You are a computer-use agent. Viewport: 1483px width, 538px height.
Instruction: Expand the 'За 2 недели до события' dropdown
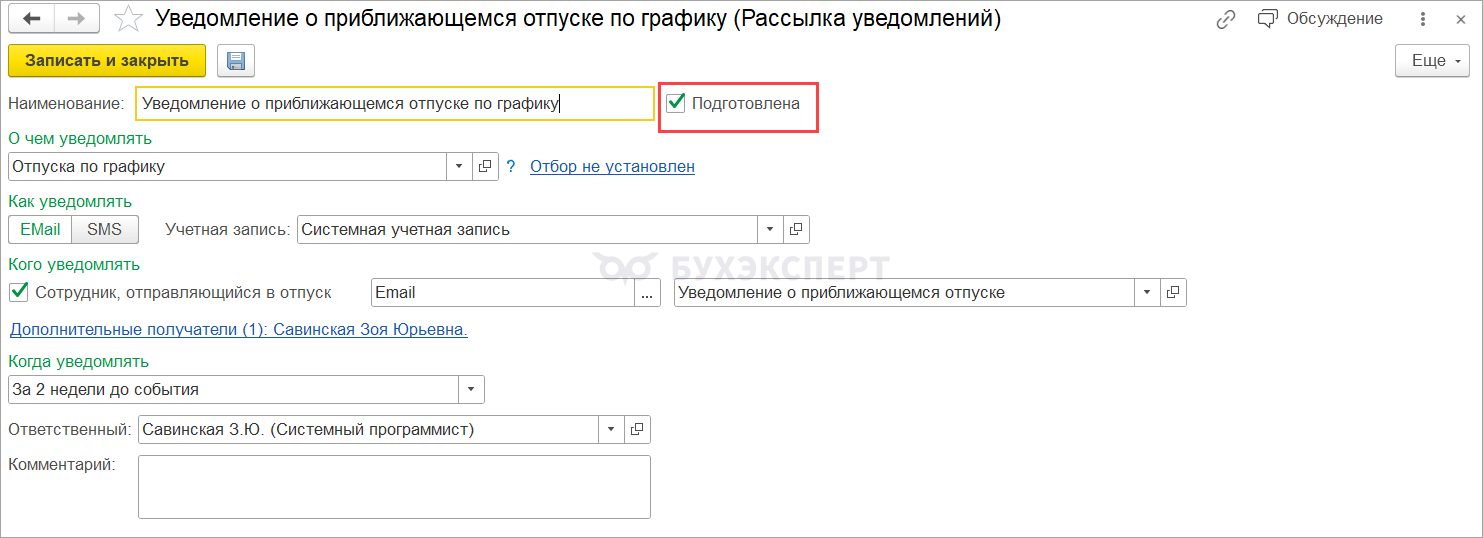[472, 390]
